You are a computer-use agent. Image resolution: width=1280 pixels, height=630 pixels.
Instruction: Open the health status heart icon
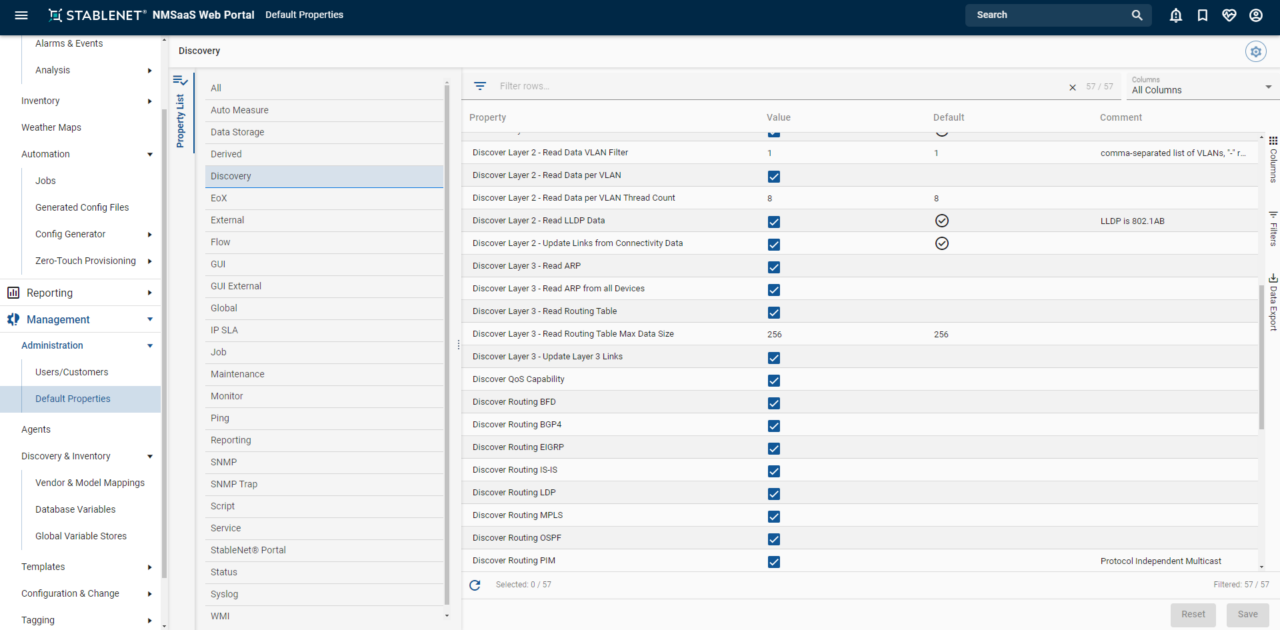click(1229, 14)
